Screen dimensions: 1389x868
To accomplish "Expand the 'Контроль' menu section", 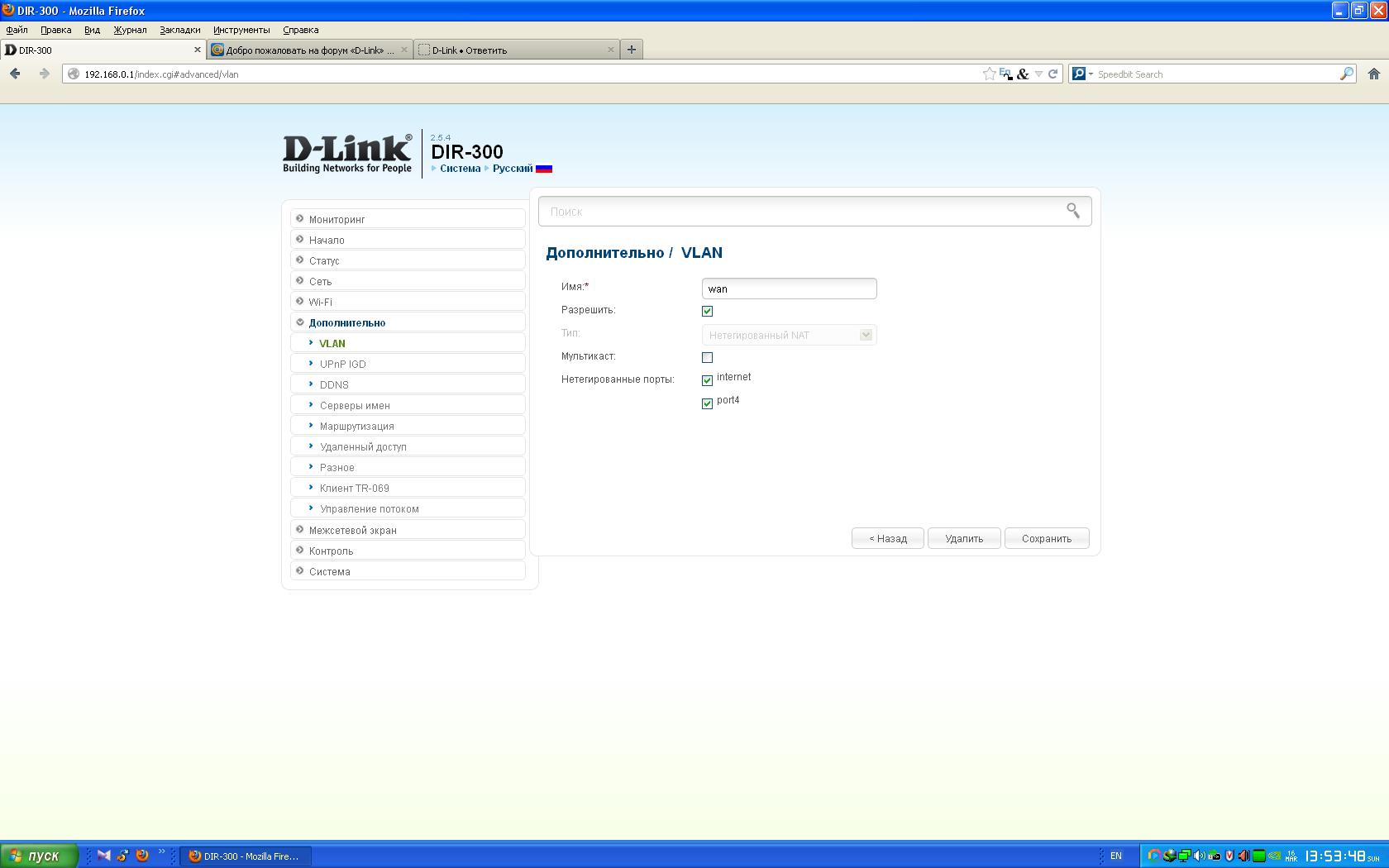I will [x=408, y=551].
